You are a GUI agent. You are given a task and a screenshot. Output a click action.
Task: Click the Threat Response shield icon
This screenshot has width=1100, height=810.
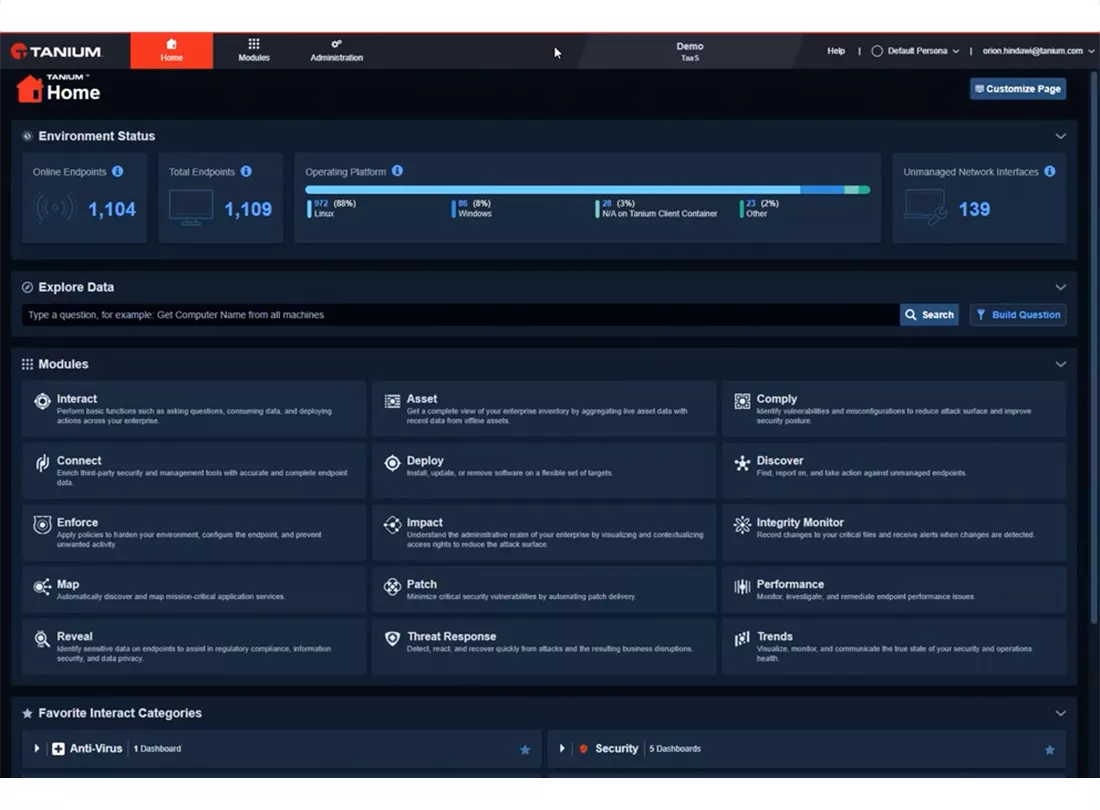(392, 640)
